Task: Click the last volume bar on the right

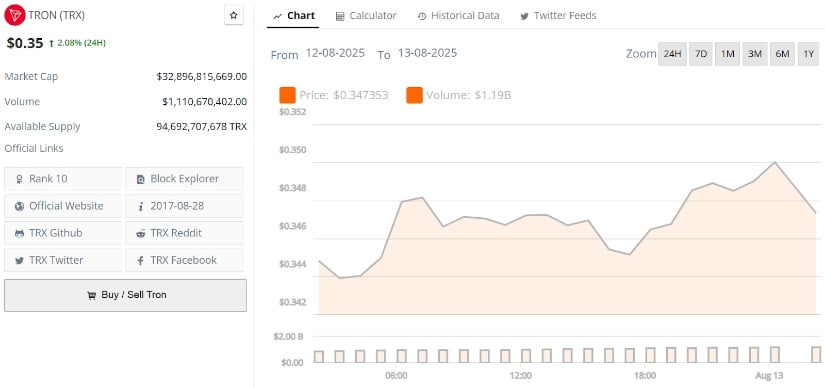Action: (816, 355)
